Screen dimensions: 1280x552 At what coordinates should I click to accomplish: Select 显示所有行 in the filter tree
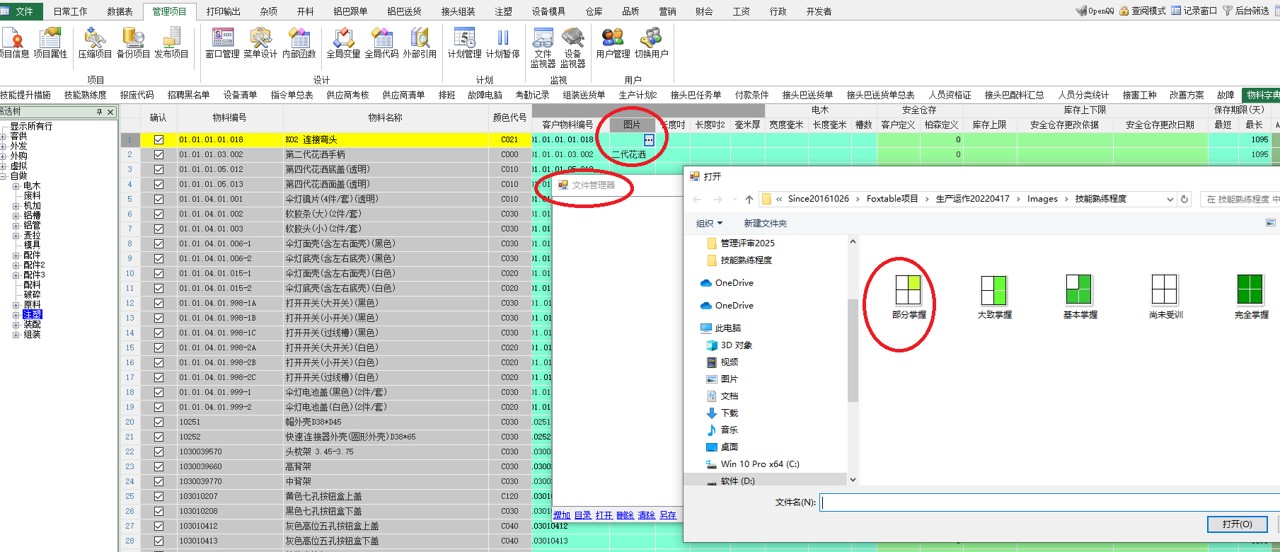pos(31,126)
